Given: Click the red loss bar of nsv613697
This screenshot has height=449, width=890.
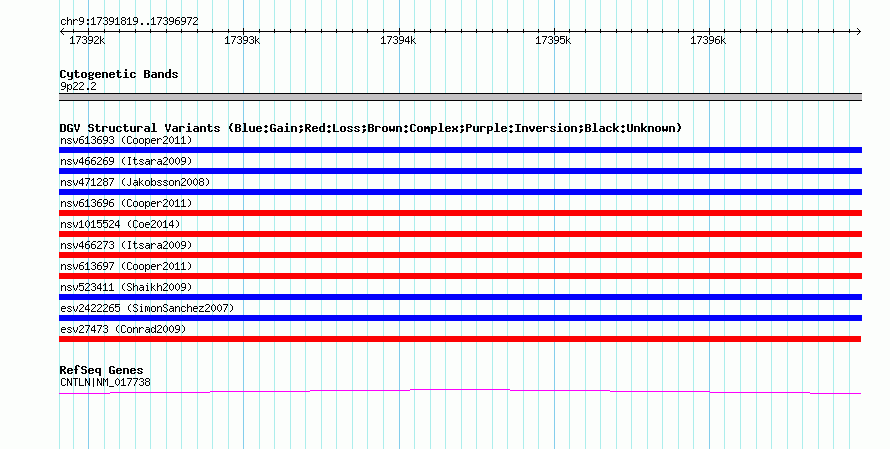Looking at the screenshot, I should click(460, 276).
